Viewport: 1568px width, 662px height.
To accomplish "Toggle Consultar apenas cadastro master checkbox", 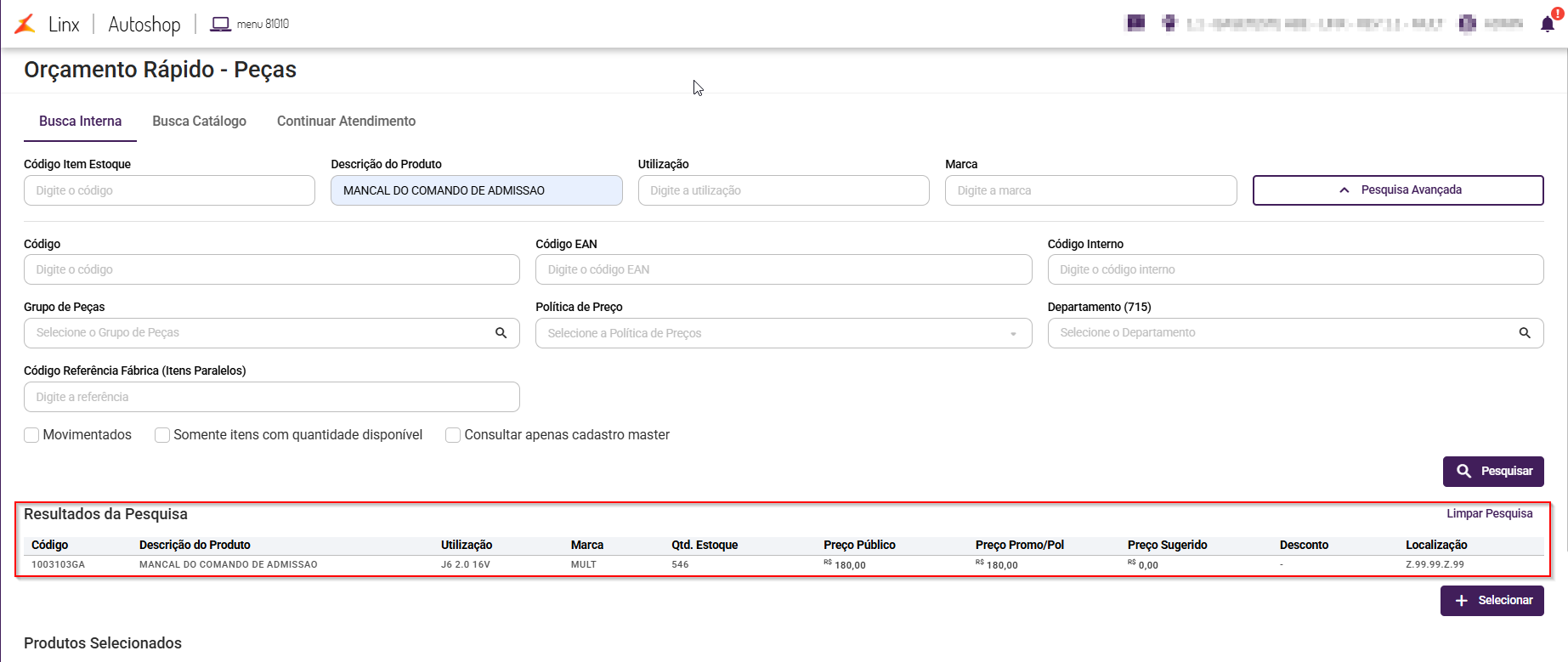I will (453, 435).
